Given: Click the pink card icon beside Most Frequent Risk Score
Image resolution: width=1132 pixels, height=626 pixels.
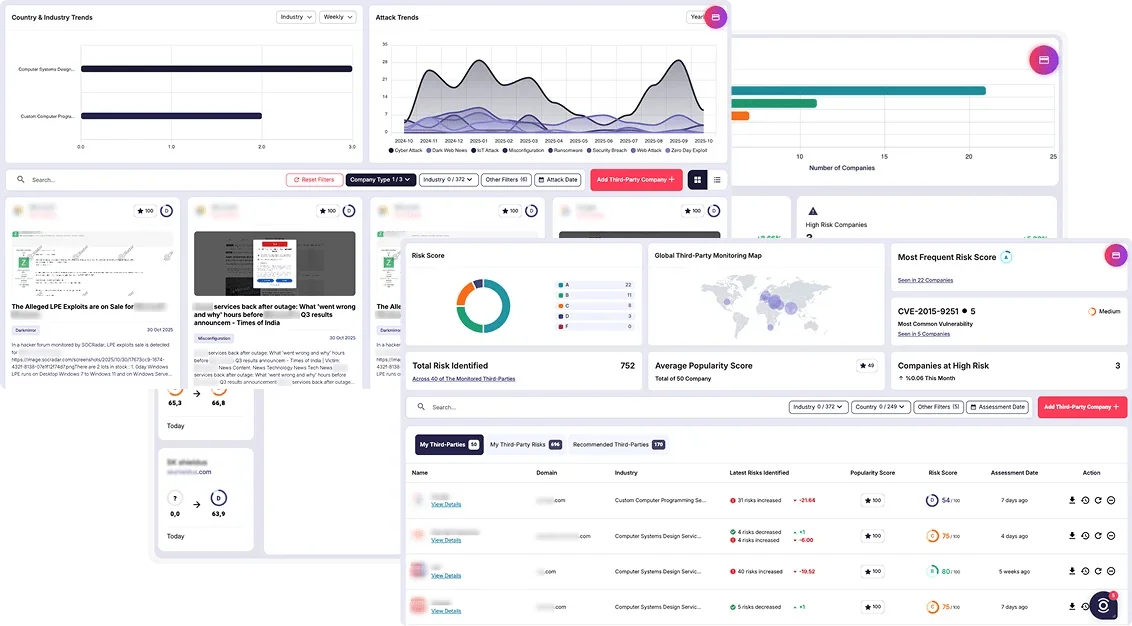Looking at the screenshot, I should pos(1115,256).
